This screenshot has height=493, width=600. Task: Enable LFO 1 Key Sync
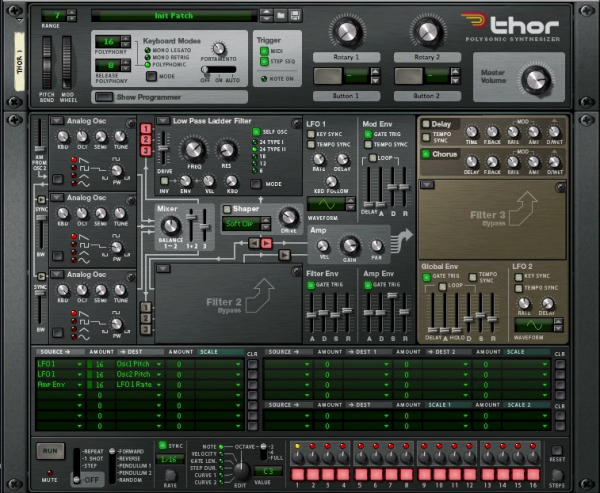[311, 134]
